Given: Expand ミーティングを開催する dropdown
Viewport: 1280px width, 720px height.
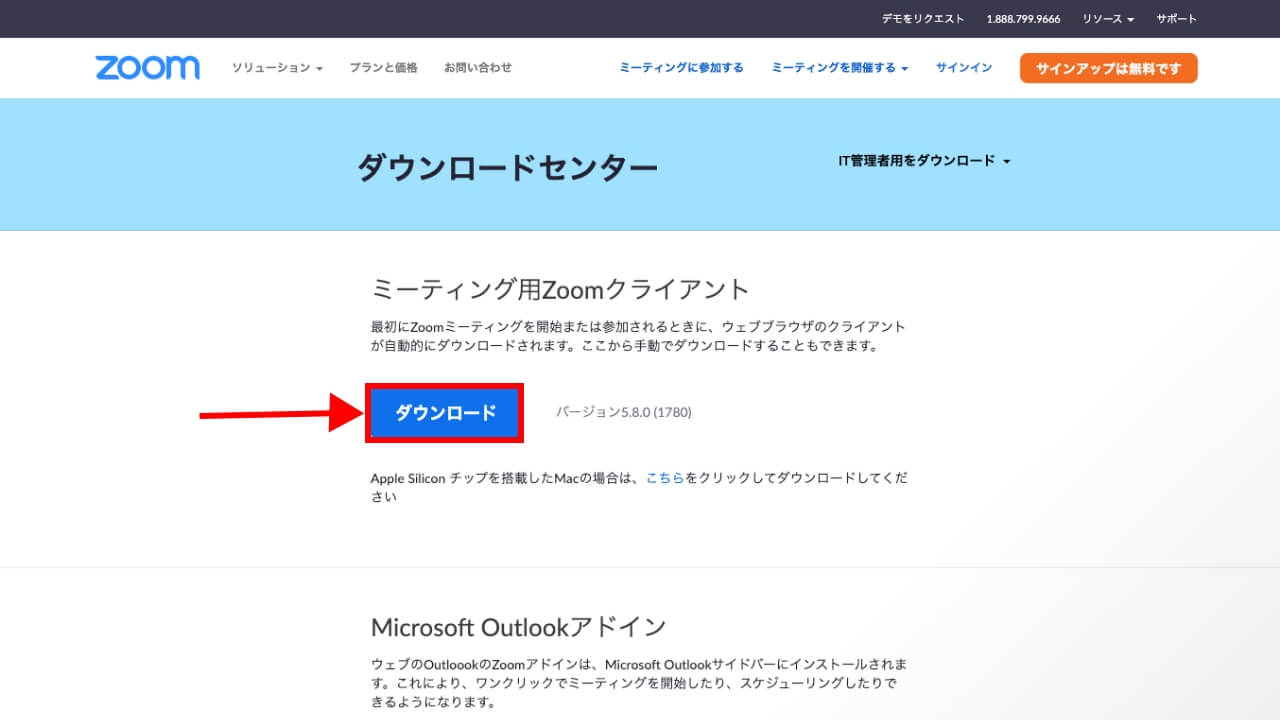Looking at the screenshot, I should [x=839, y=68].
